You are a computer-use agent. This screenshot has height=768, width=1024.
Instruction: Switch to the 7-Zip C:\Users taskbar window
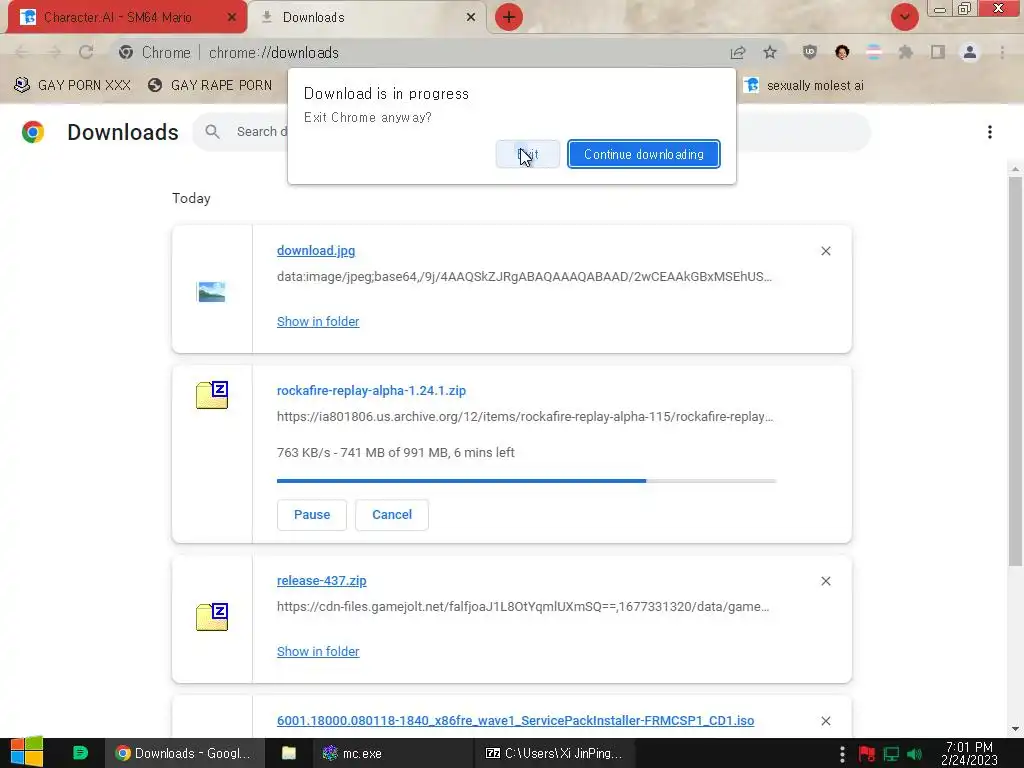(x=554, y=753)
